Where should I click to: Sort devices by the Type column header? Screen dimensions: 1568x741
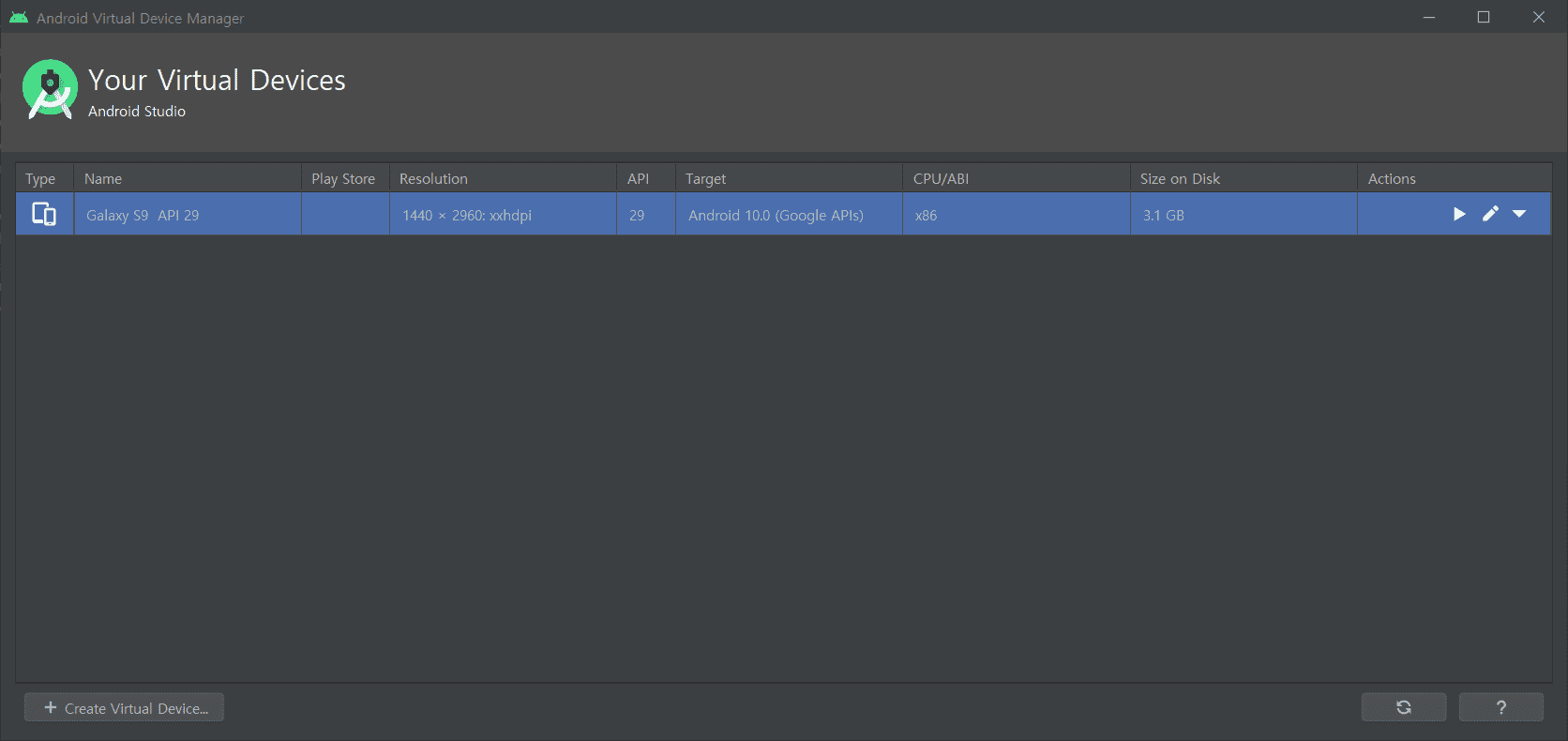click(x=44, y=178)
